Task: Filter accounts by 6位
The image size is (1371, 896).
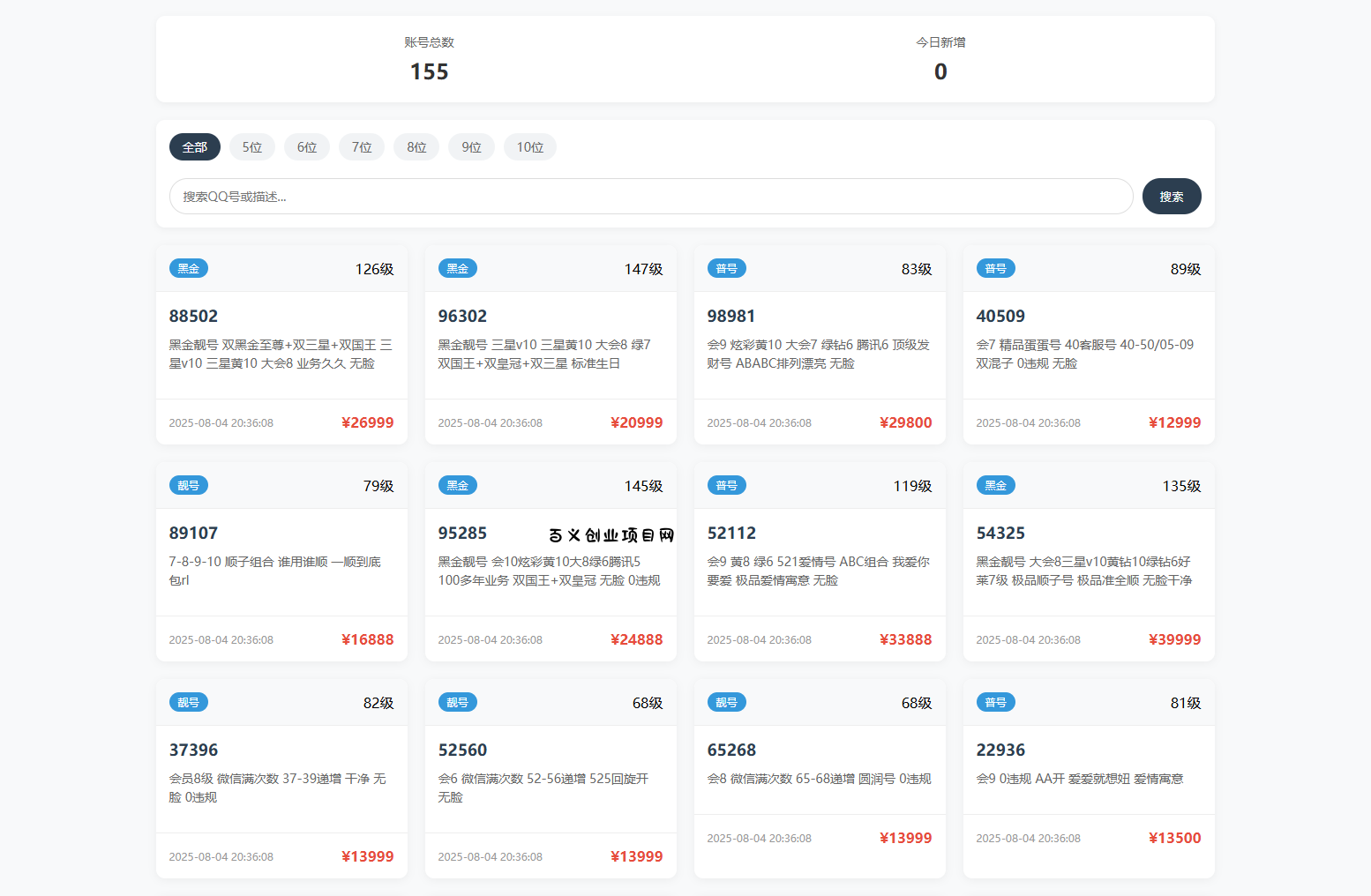Action: pyautogui.click(x=307, y=147)
